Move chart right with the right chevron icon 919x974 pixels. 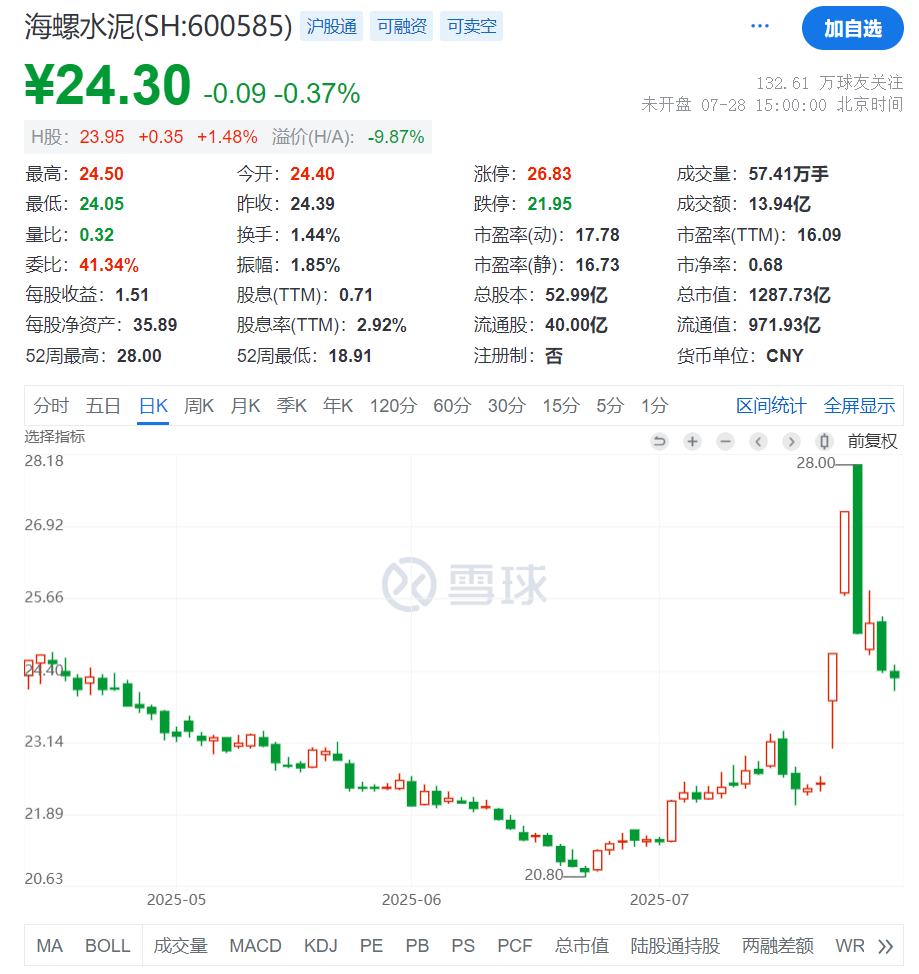click(x=791, y=442)
